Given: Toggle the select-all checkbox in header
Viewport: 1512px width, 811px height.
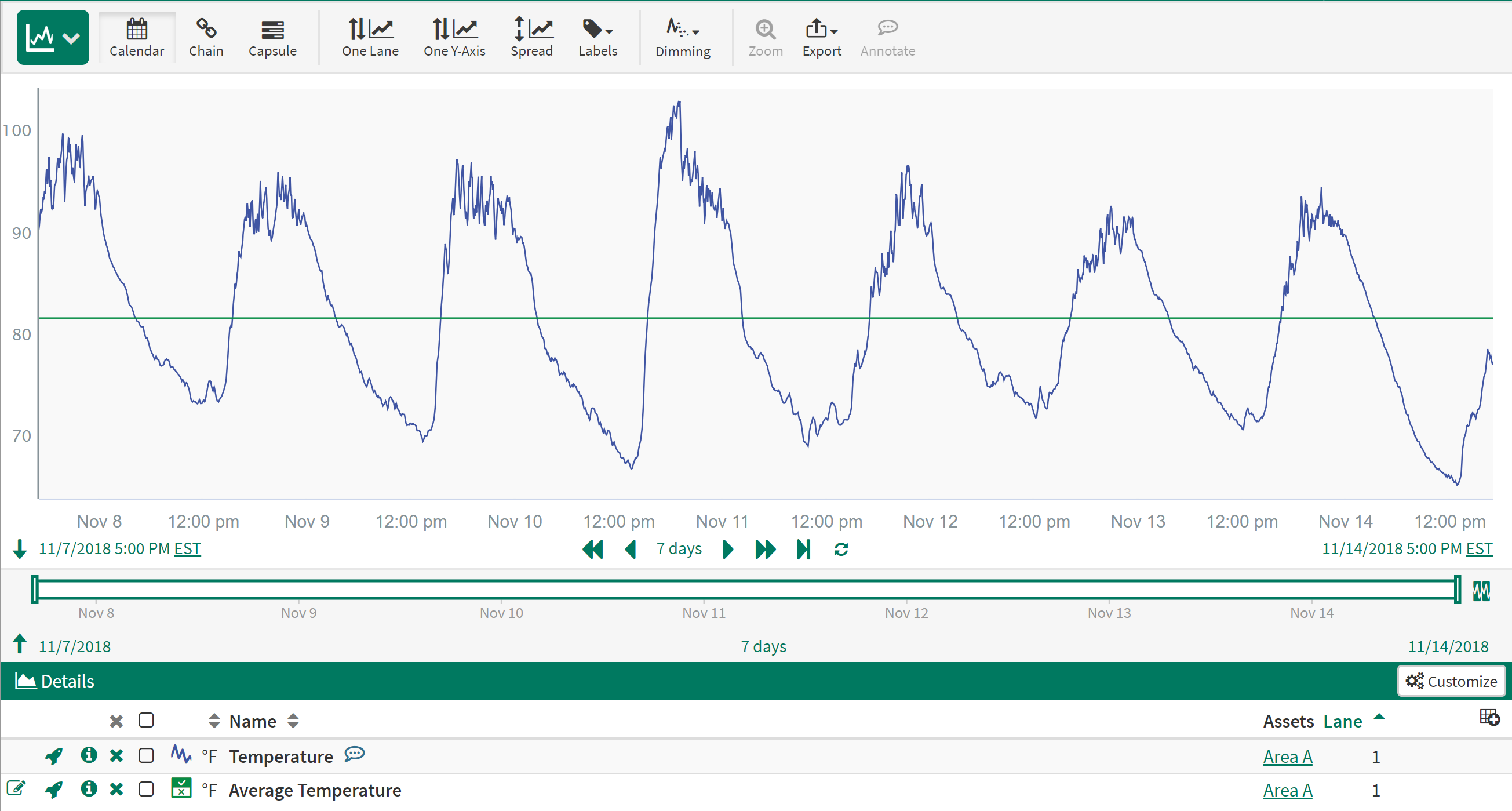Looking at the screenshot, I should pos(146,720).
